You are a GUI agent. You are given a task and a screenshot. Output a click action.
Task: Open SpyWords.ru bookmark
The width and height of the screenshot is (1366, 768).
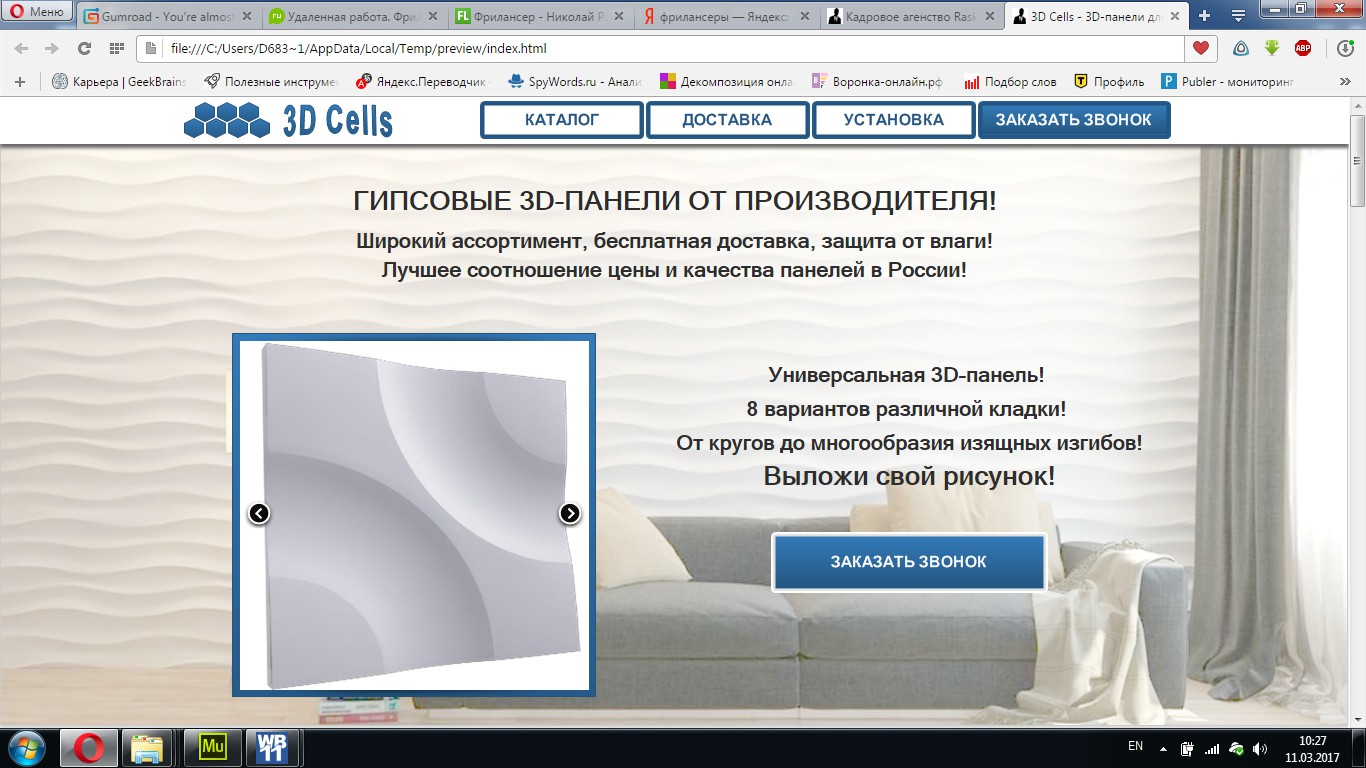(x=575, y=82)
